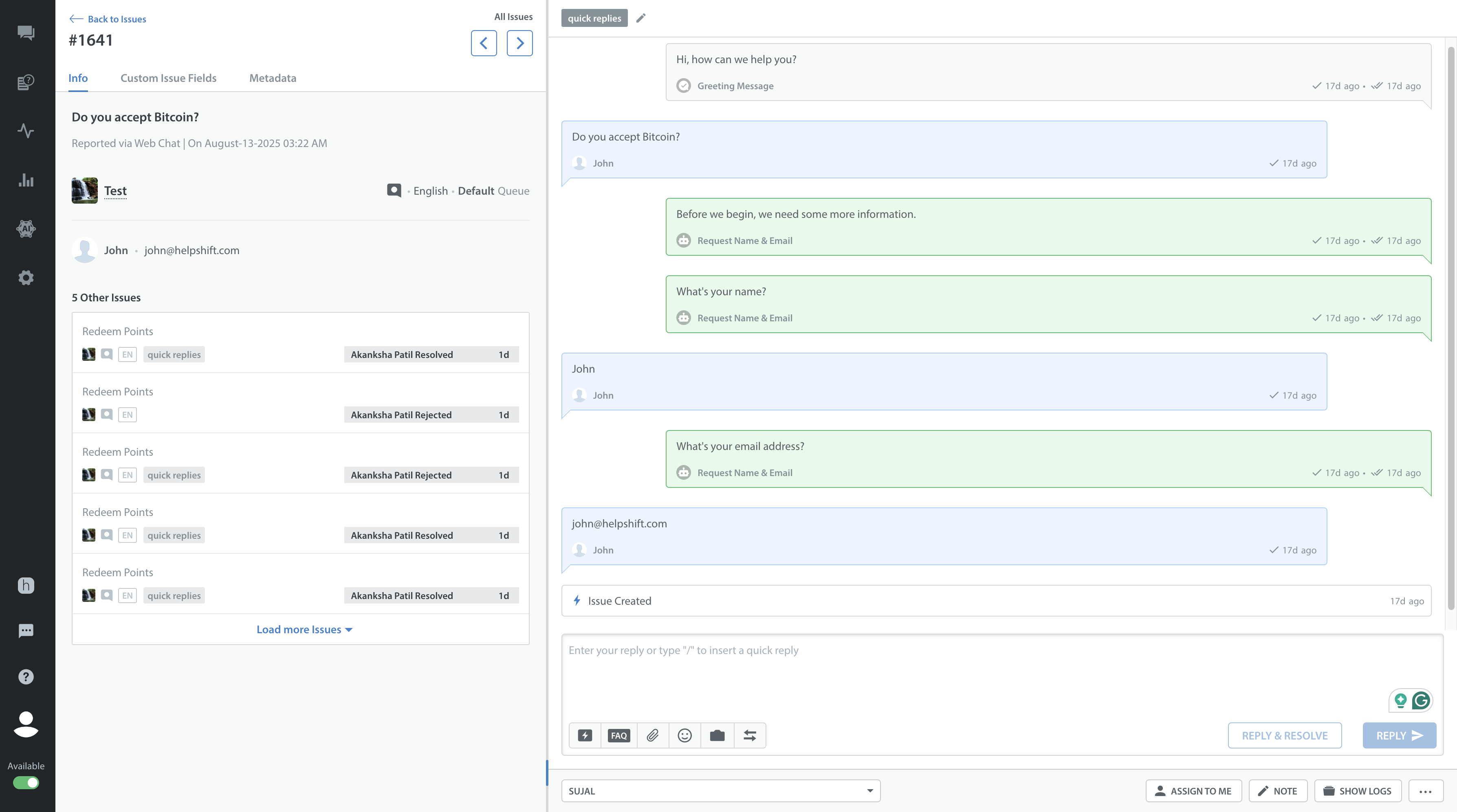Viewport: 1457px width, 812px height.
Task: Open the chat bubble with dots icon
Action: point(26,631)
